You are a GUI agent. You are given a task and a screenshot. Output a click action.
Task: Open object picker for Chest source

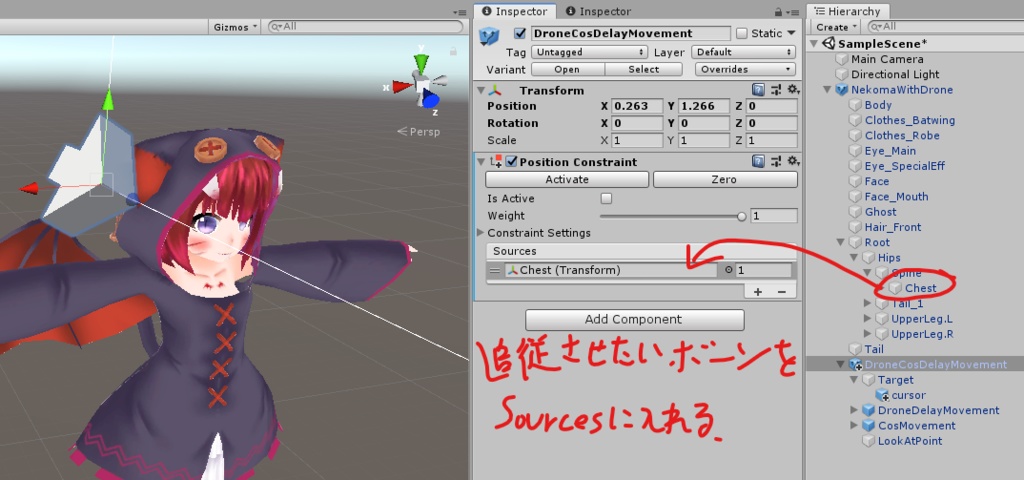tap(729, 270)
